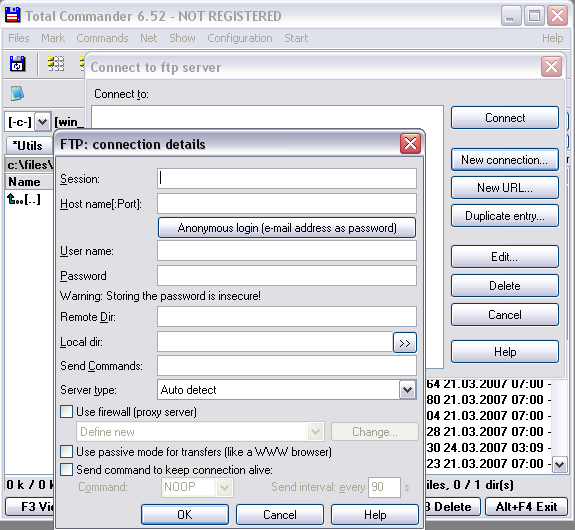The height and width of the screenshot is (530, 575).
Task: Open the Help menu in menu bar
Action: (553, 38)
